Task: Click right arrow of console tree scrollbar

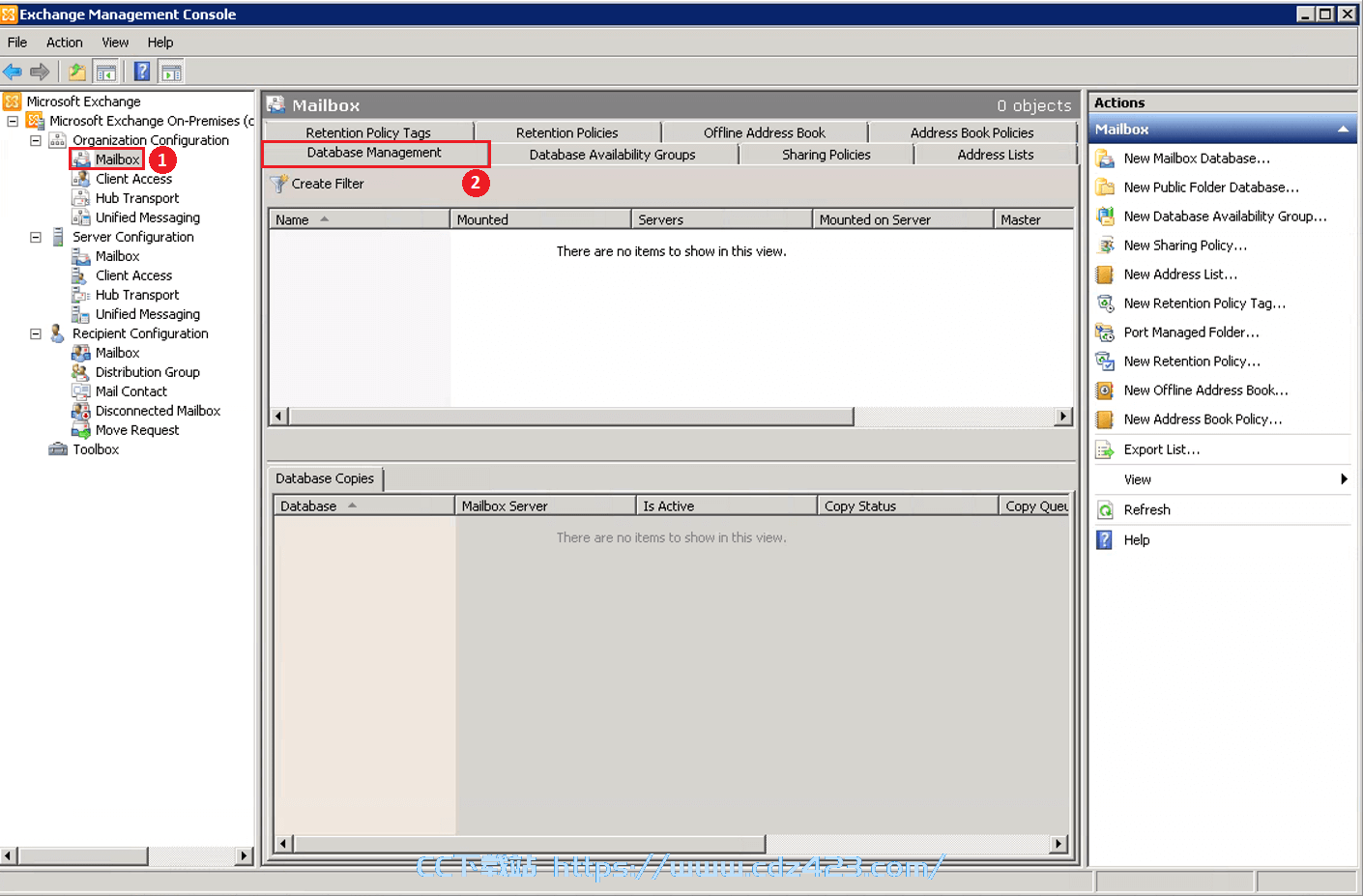Action: (244, 856)
